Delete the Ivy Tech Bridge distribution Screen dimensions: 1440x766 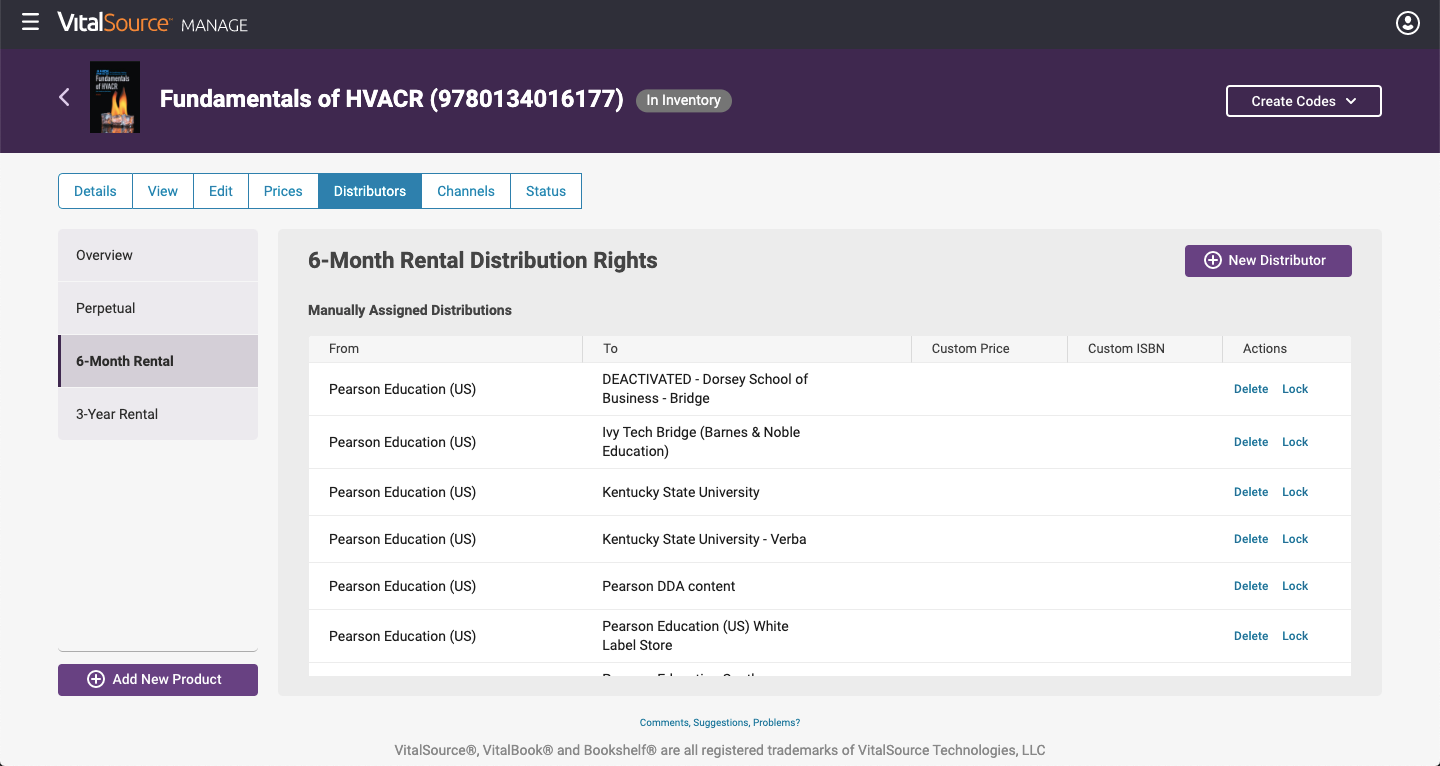coord(1251,442)
